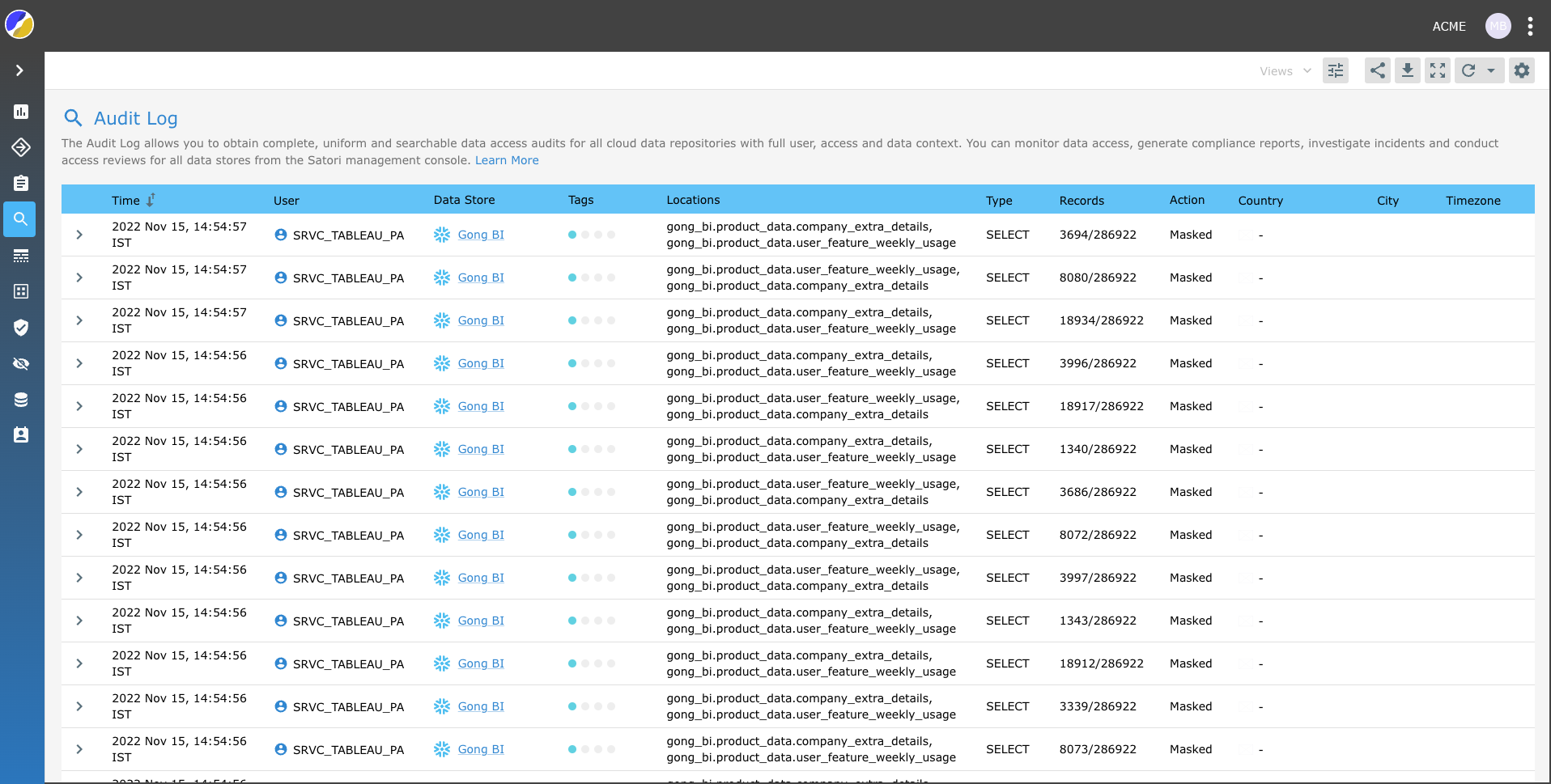Expand the first audit log row
This screenshot has height=784, width=1551.
pyautogui.click(x=79, y=235)
